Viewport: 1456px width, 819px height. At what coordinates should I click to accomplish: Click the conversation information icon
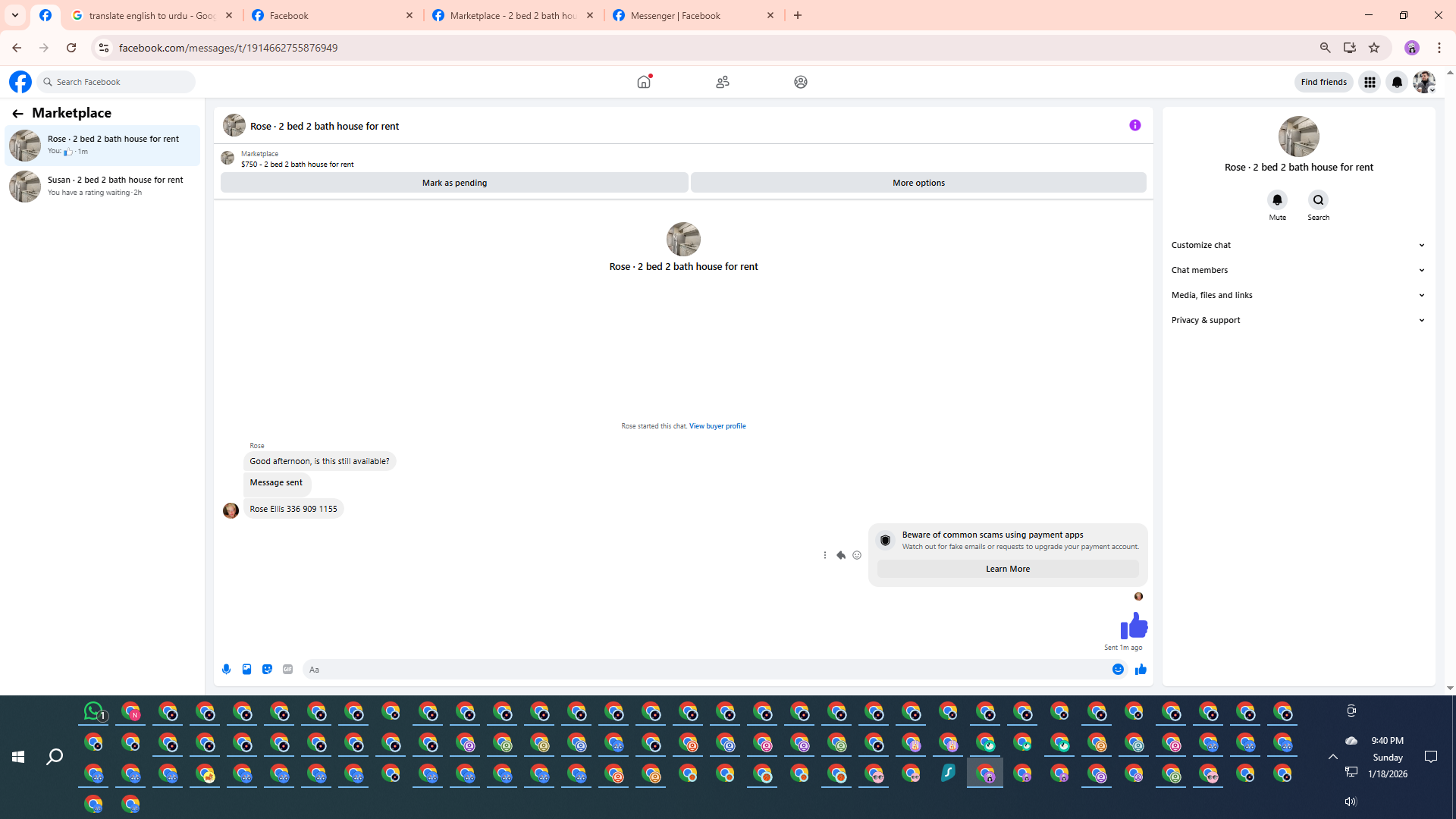1134,125
